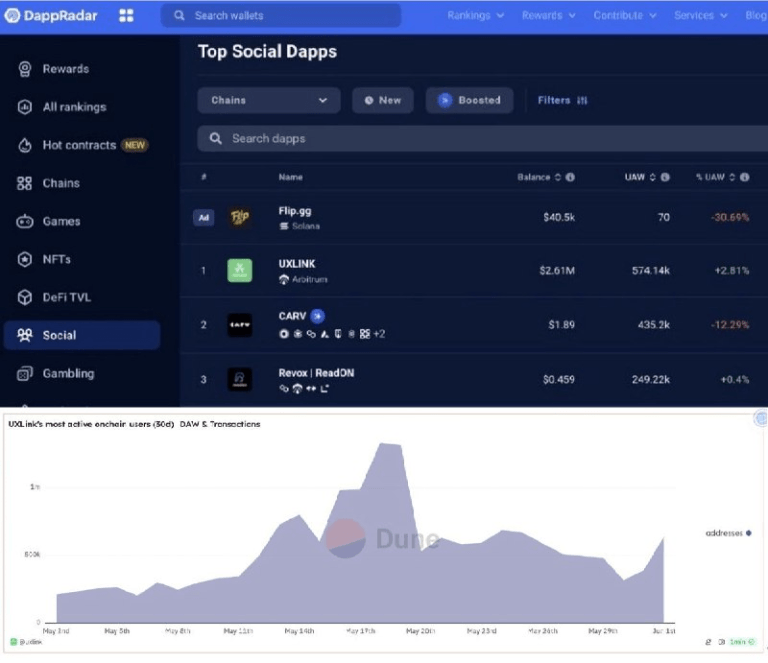Open Gambling category in sidebar

coord(68,373)
